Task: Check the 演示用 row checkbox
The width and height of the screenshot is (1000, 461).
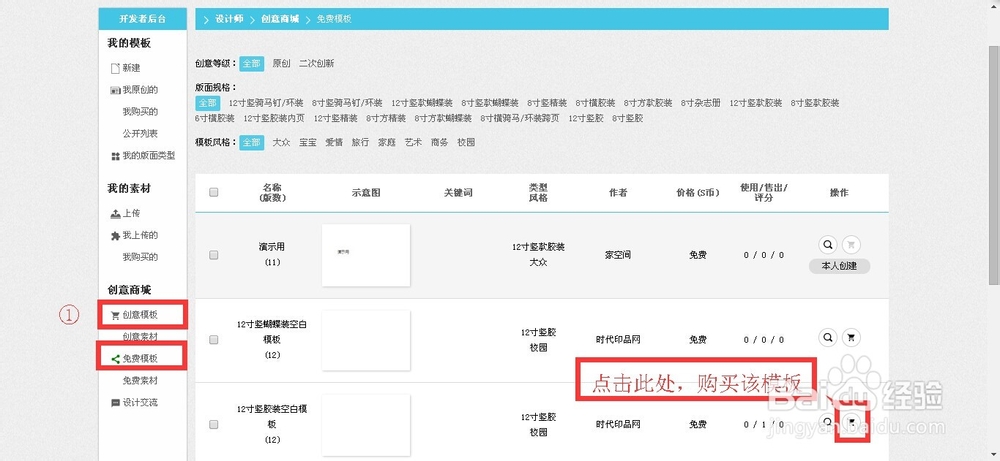Action: click(x=214, y=255)
